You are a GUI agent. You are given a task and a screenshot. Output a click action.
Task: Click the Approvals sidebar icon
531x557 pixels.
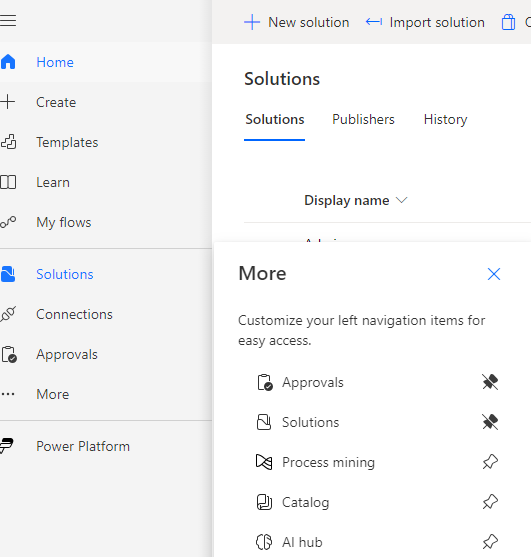point(9,354)
